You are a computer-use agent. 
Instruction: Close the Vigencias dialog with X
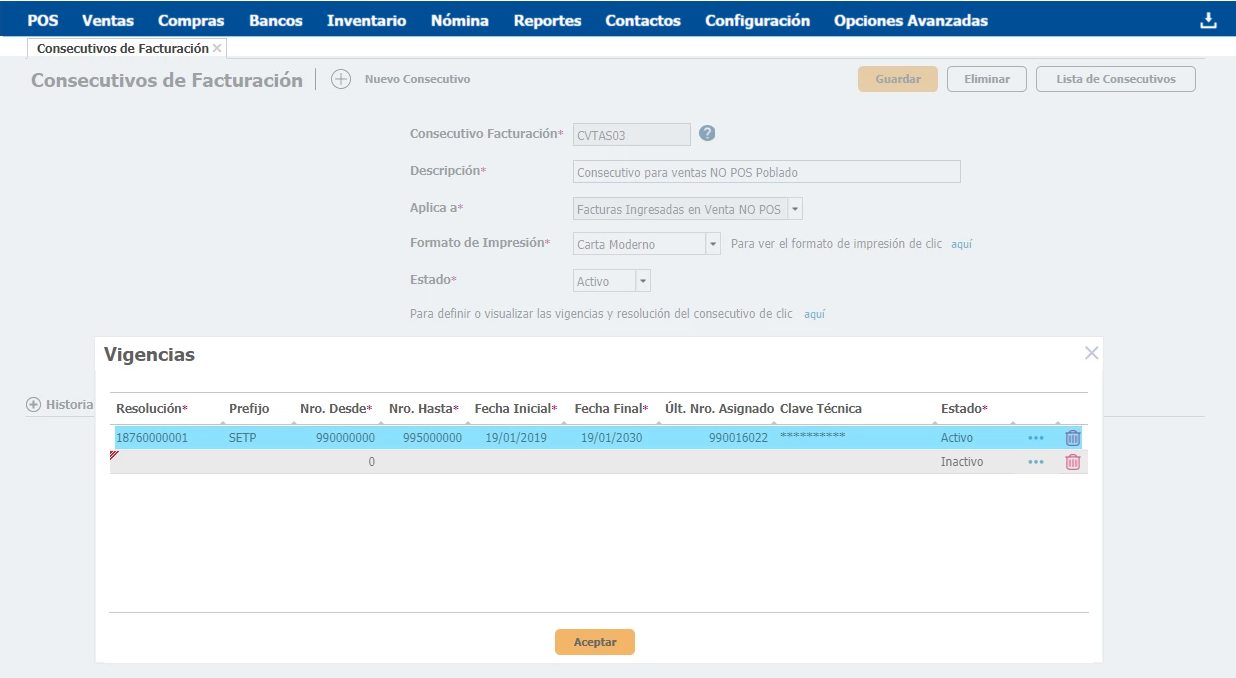pyautogui.click(x=1091, y=353)
